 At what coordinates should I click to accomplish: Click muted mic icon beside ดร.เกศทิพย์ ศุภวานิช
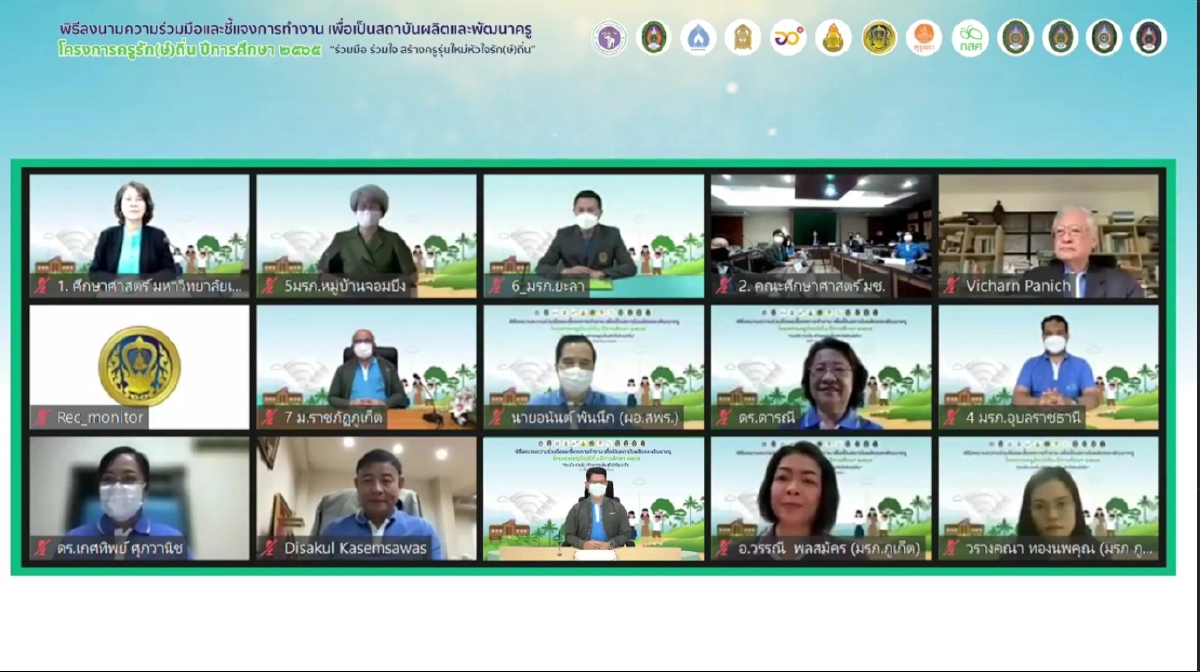[42, 548]
